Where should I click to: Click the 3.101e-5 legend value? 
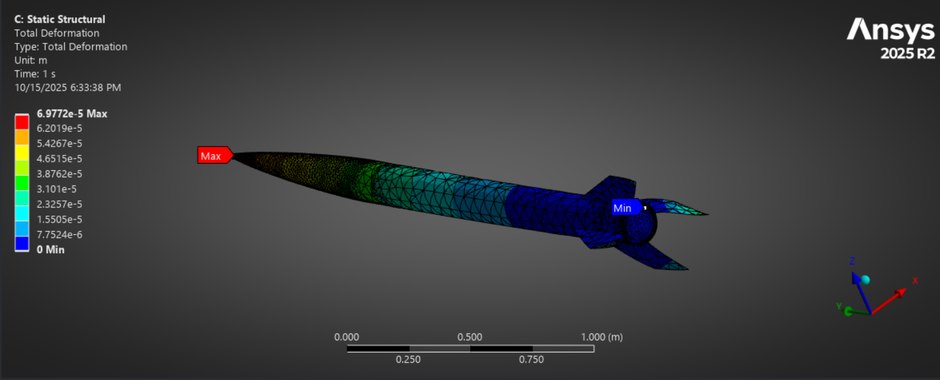coord(56,189)
